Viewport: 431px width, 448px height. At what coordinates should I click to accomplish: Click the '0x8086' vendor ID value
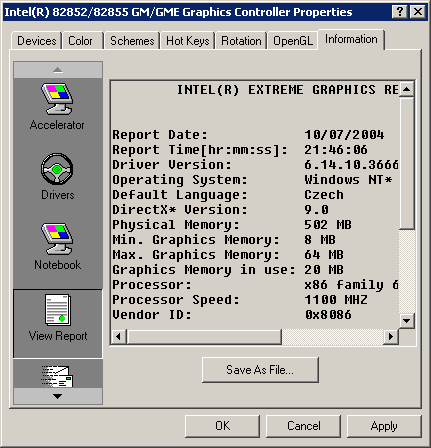[x=328, y=315]
